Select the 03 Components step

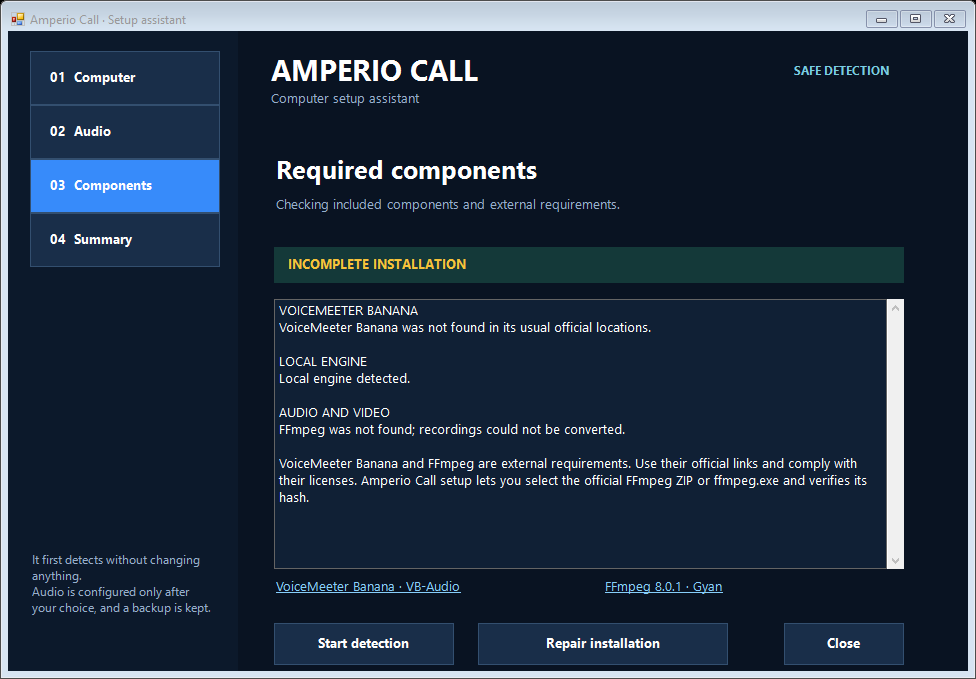click(124, 186)
